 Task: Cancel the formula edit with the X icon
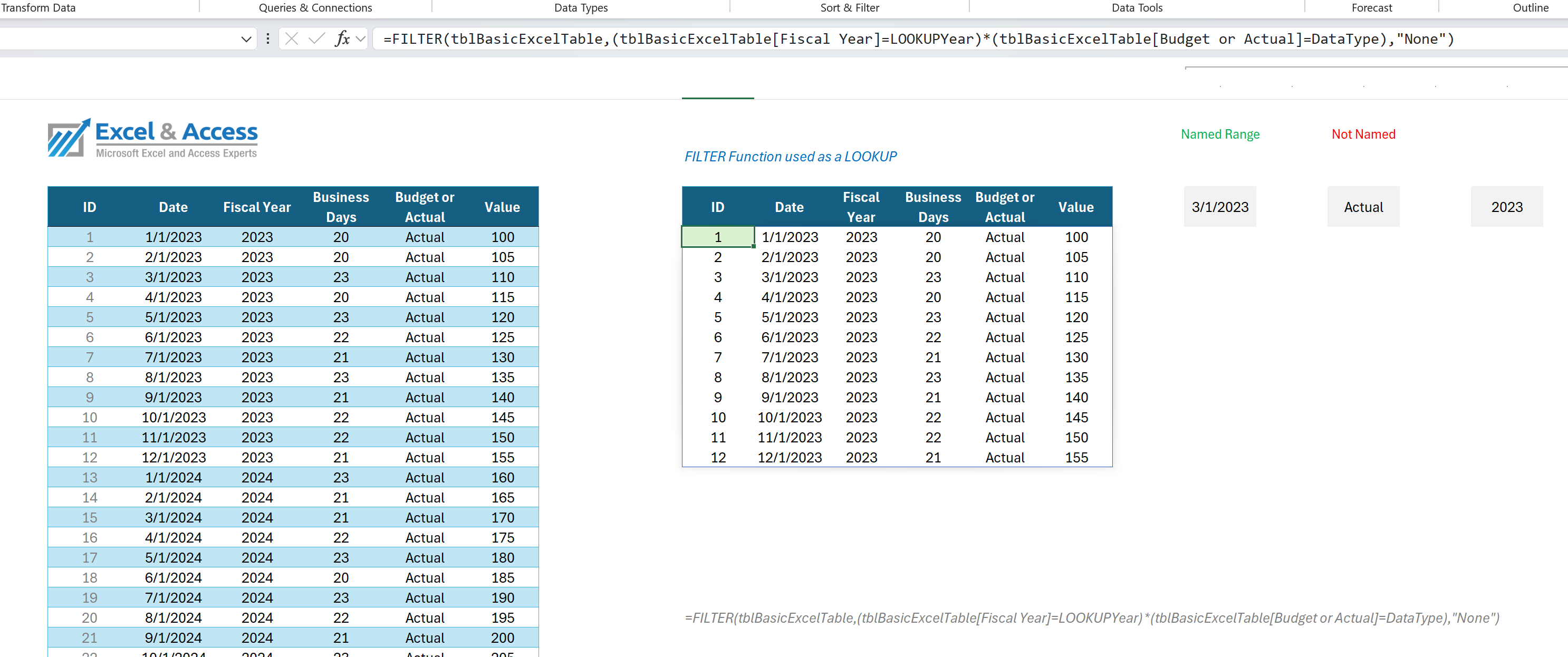point(292,39)
